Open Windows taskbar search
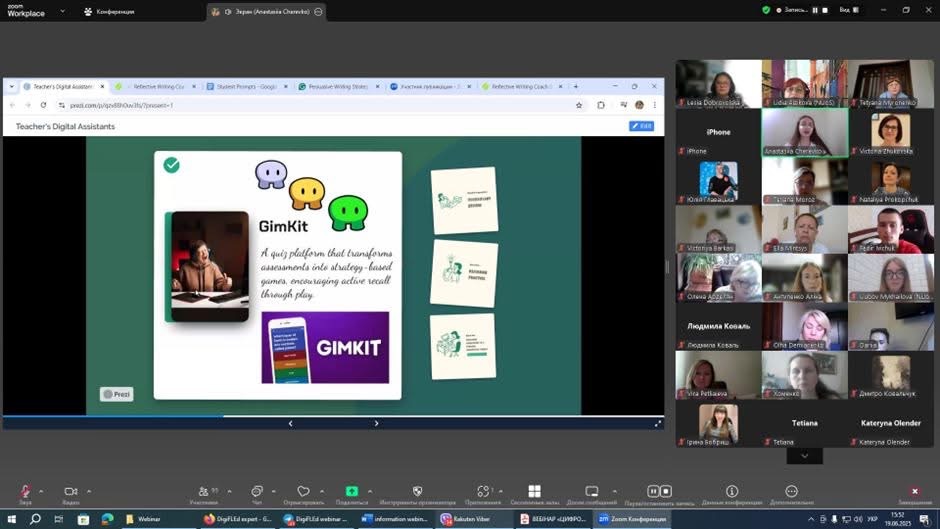This screenshot has height=529, width=940. point(35,519)
